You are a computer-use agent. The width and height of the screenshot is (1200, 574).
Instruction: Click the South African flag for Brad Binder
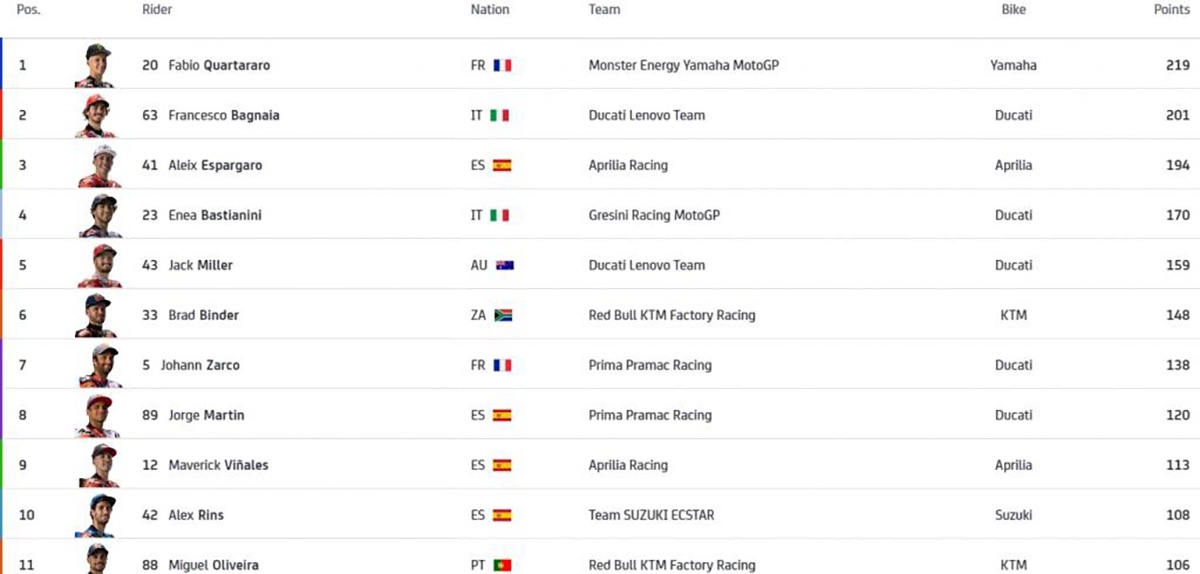point(504,315)
